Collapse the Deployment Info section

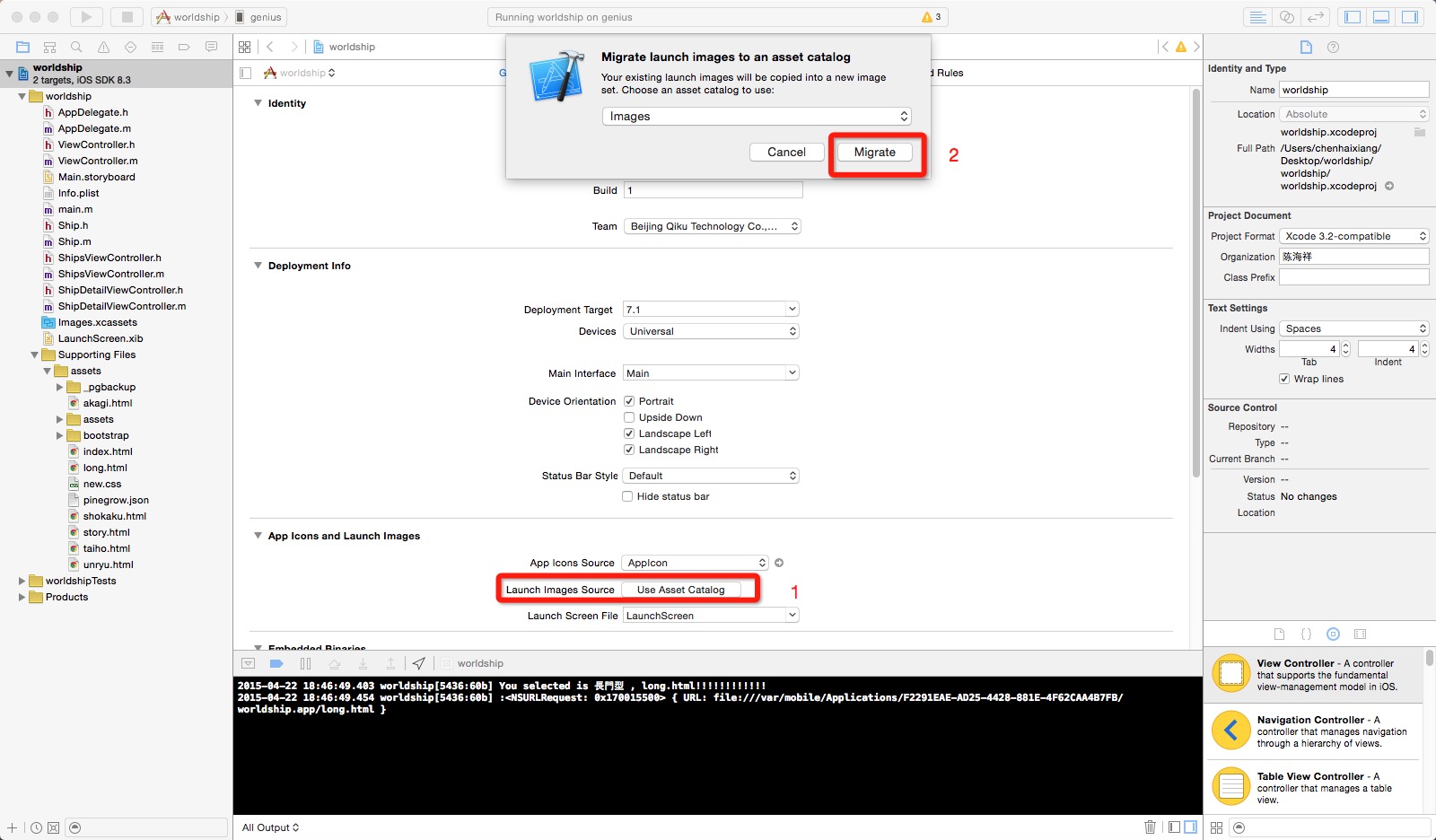coord(258,266)
